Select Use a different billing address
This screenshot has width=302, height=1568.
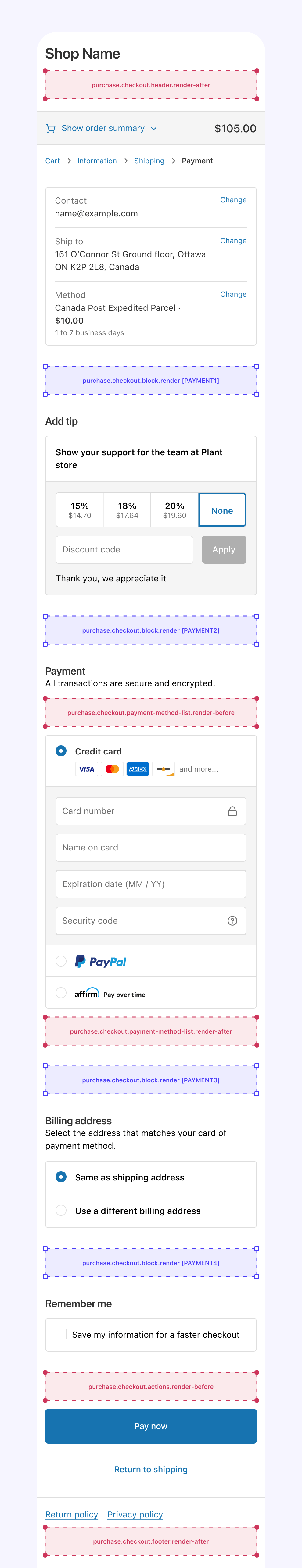[61, 1211]
